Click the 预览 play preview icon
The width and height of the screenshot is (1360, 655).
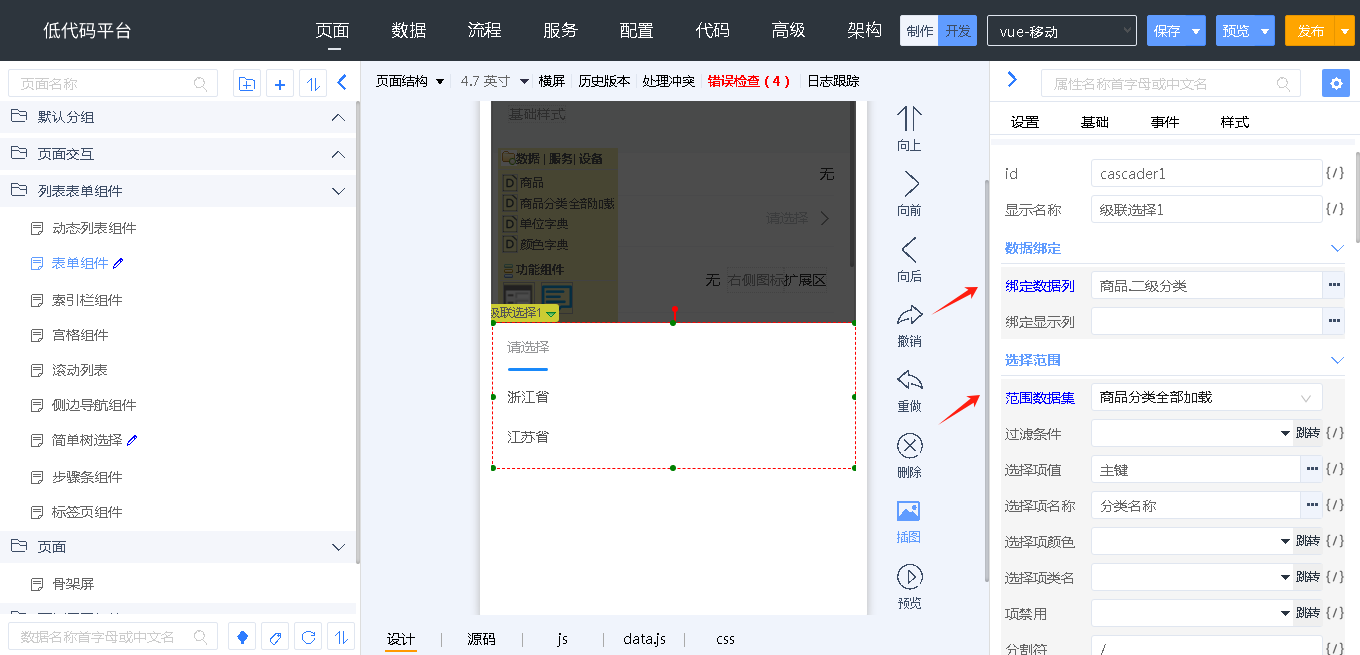point(909,576)
